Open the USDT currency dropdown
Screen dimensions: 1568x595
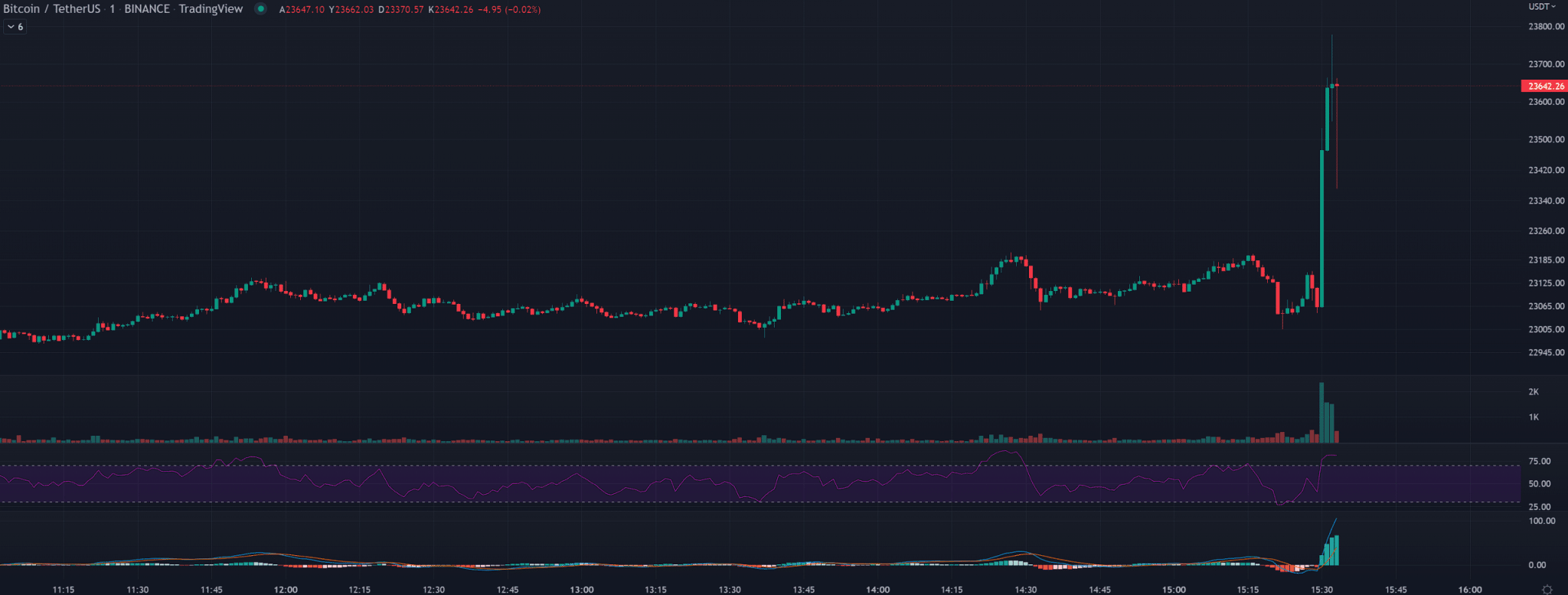1542,7
